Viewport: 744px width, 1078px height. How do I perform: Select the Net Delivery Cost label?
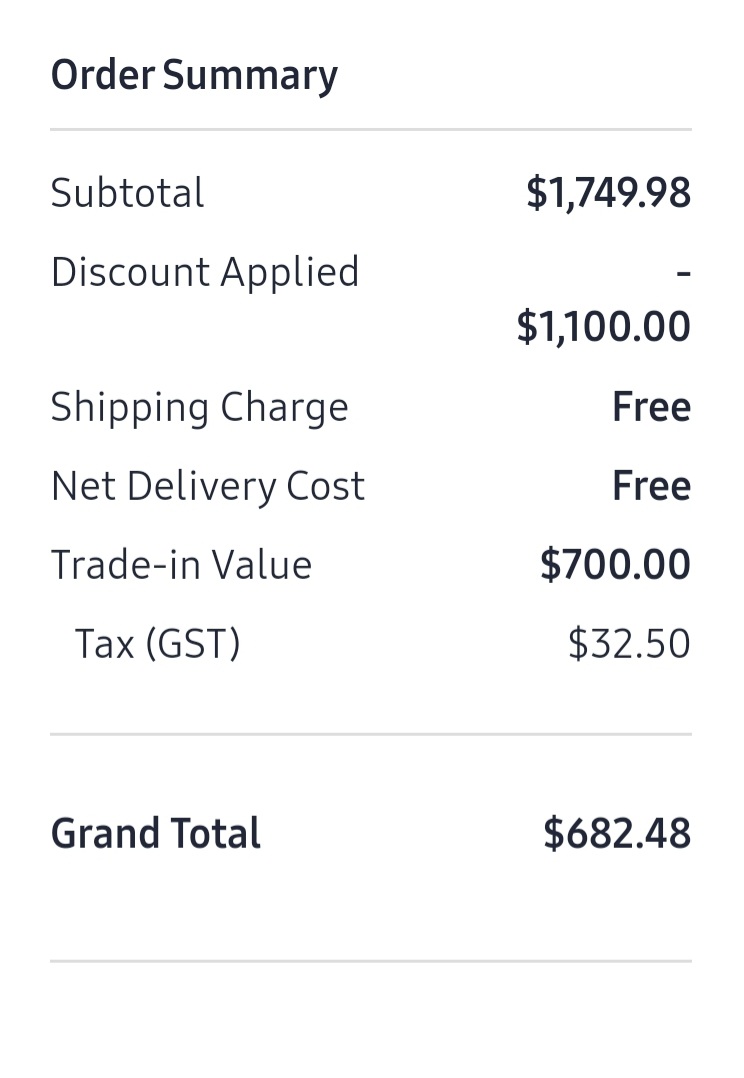pyautogui.click(x=208, y=486)
